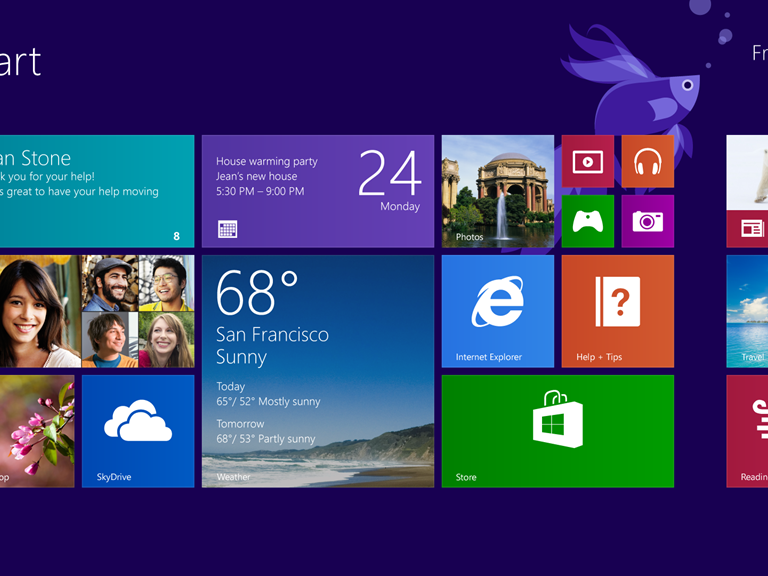Click the man with cap photo in People tile
The image size is (768, 576).
tap(110, 283)
